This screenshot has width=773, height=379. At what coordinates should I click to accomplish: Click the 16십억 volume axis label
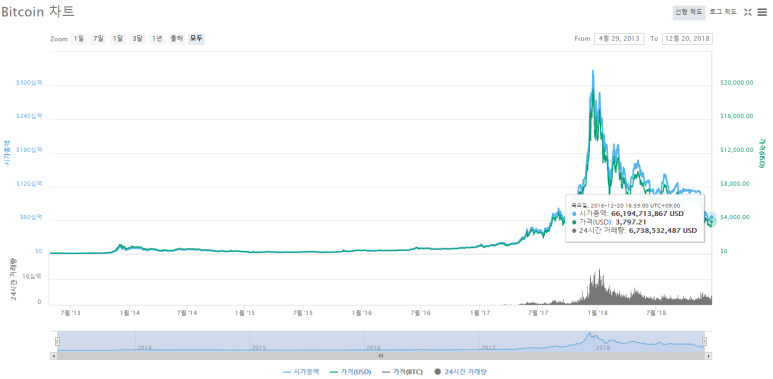click(33, 277)
